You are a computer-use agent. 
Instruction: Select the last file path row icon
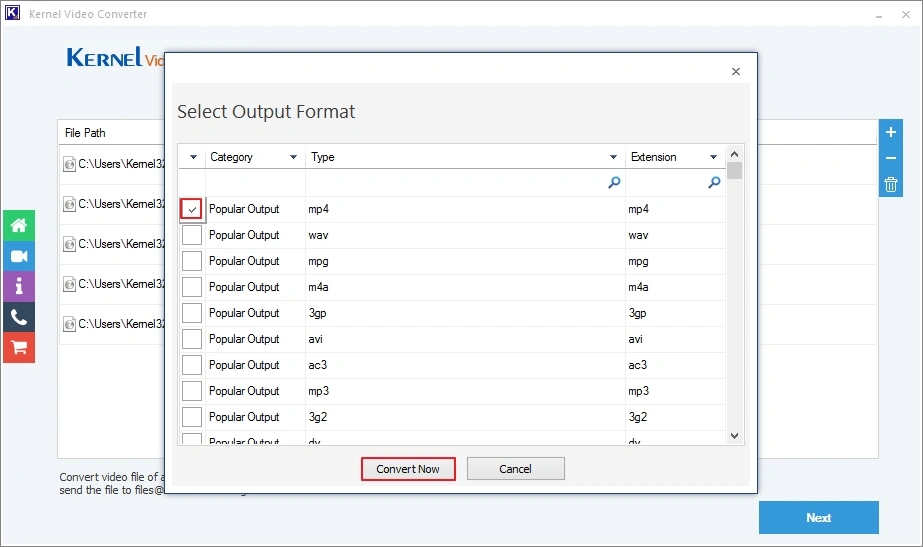point(69,324)
